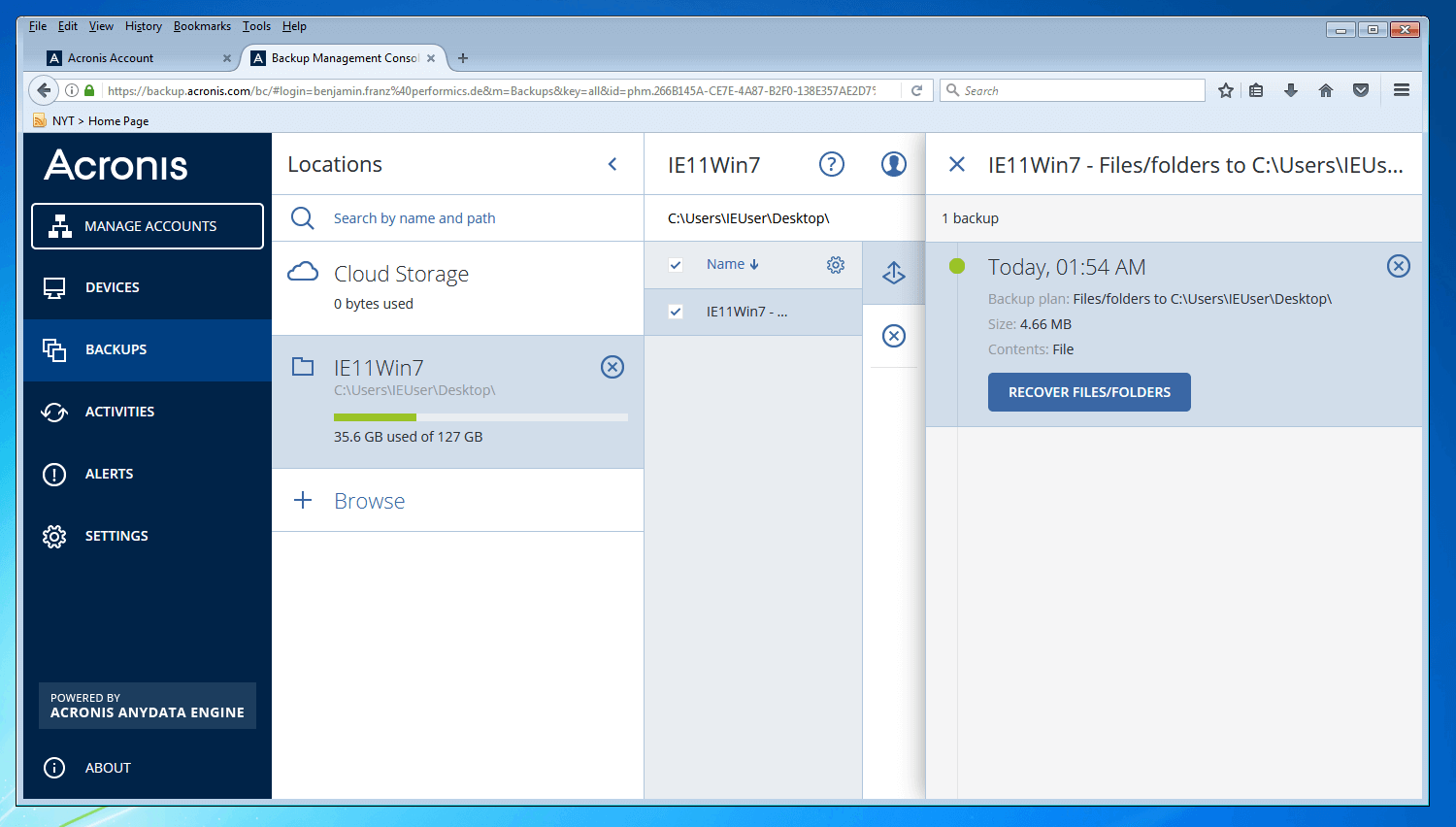1456x827 pixels.
Task: Remove the IE11Win7 location
Action: pyautogui.click(x=612, y=367)
